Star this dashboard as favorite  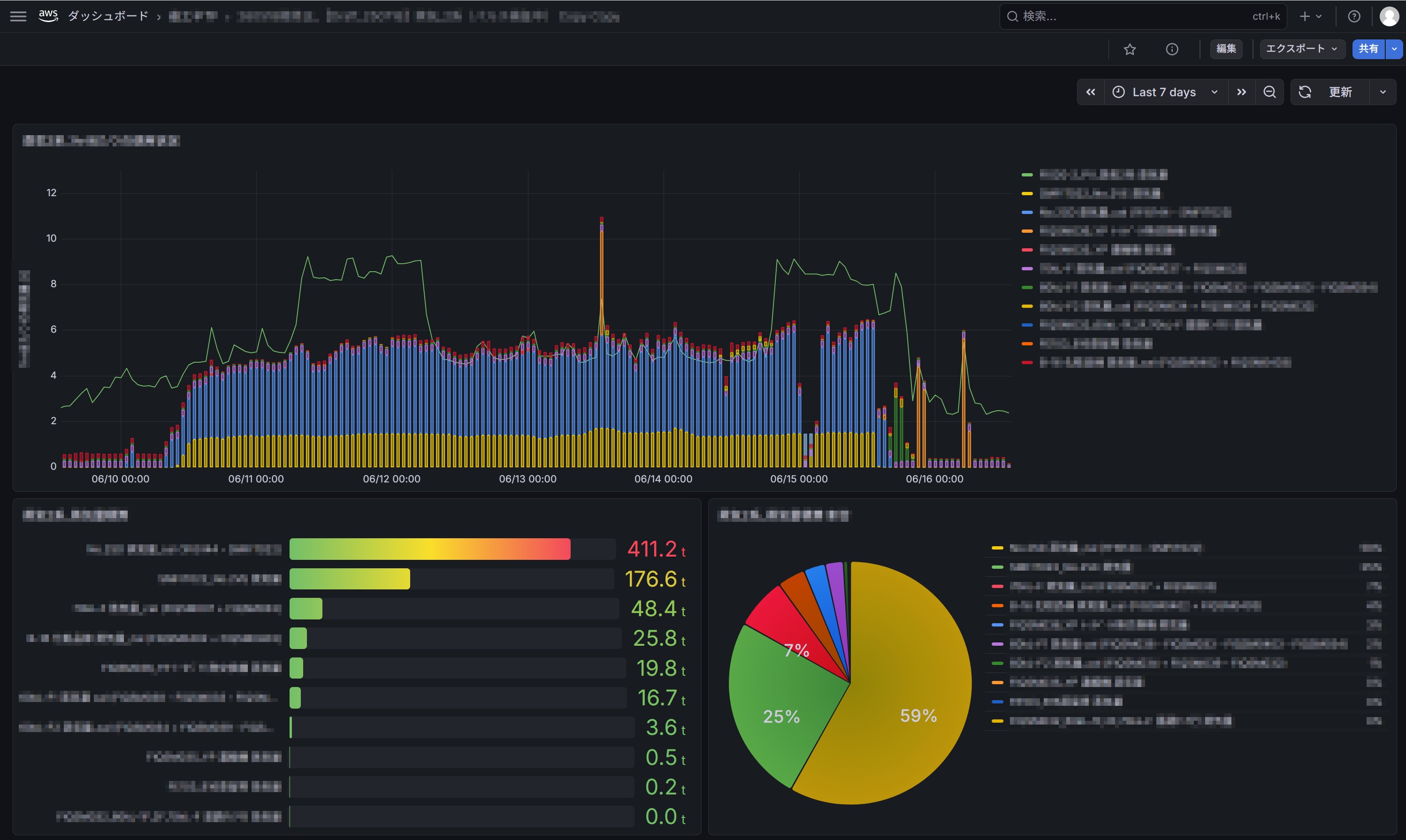[1130, 49]
